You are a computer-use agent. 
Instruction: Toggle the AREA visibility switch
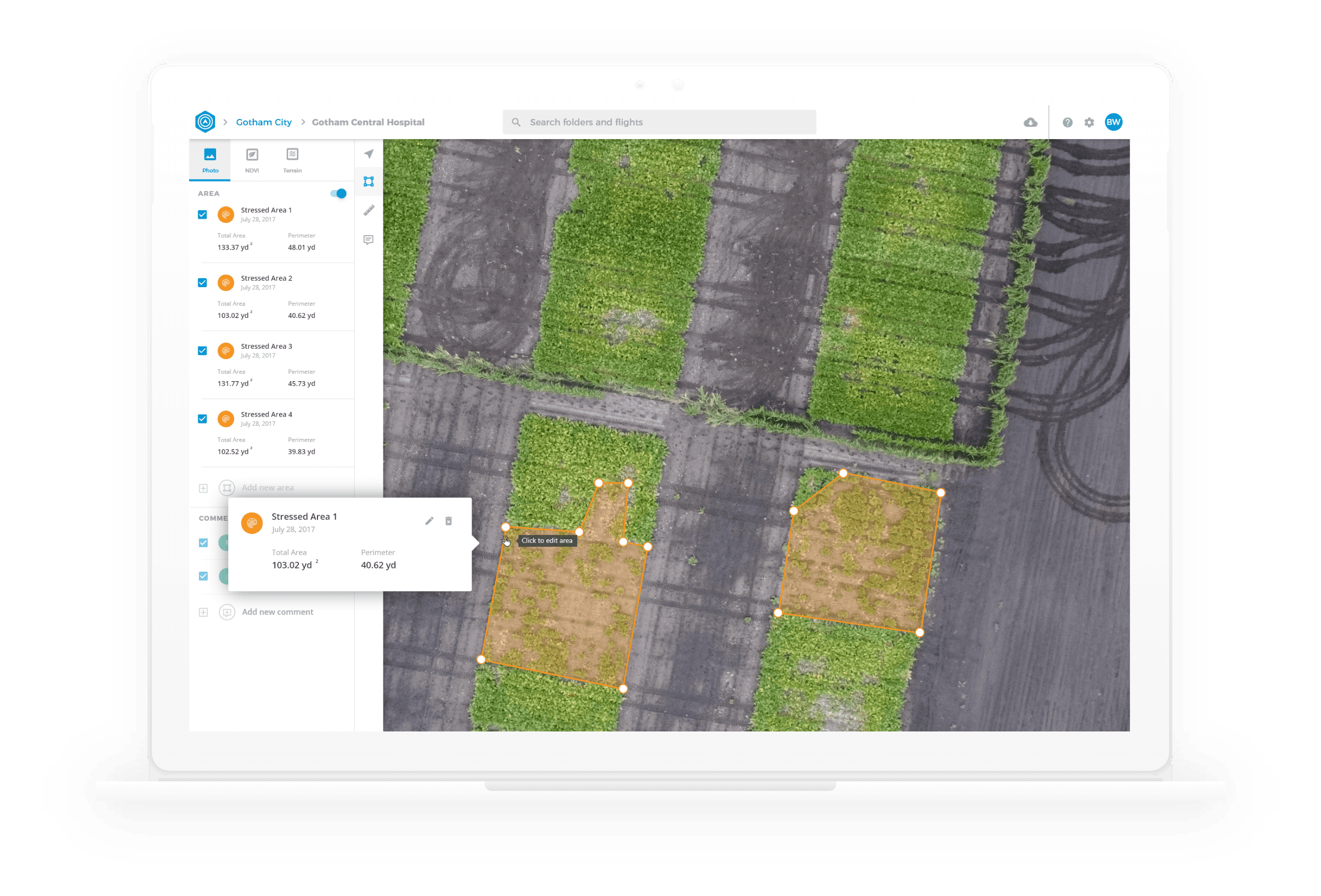[339, 194]
